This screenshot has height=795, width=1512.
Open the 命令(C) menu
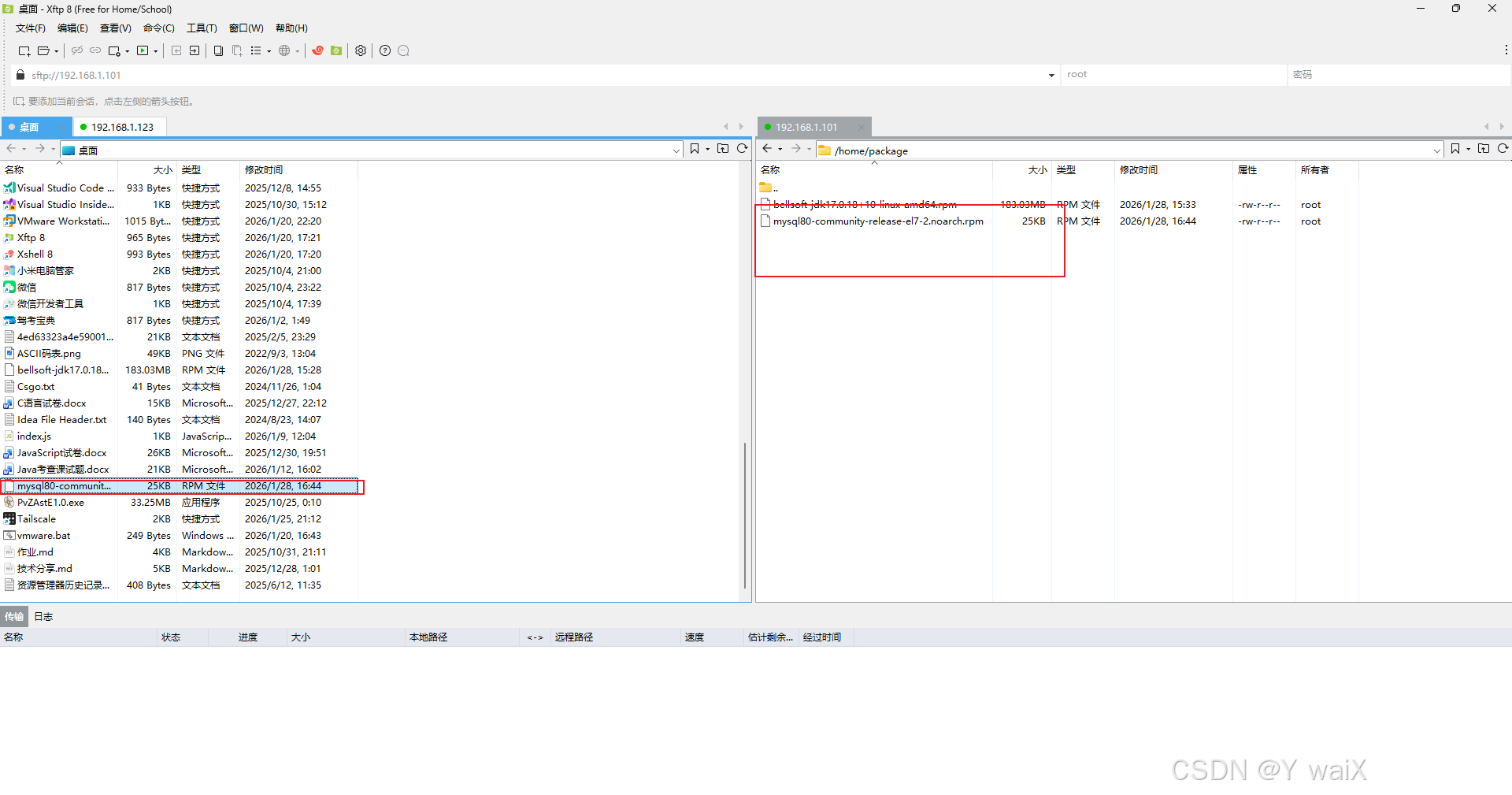[159, 28]
